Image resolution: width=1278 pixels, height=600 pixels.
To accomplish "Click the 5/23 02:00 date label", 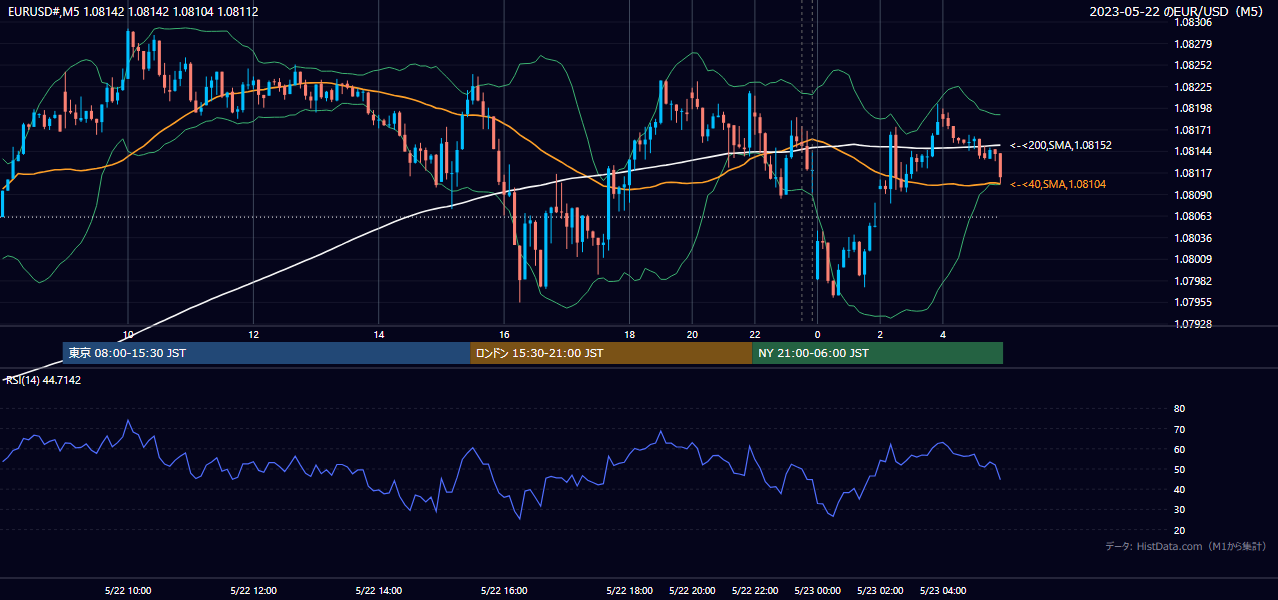I will 880,590.
